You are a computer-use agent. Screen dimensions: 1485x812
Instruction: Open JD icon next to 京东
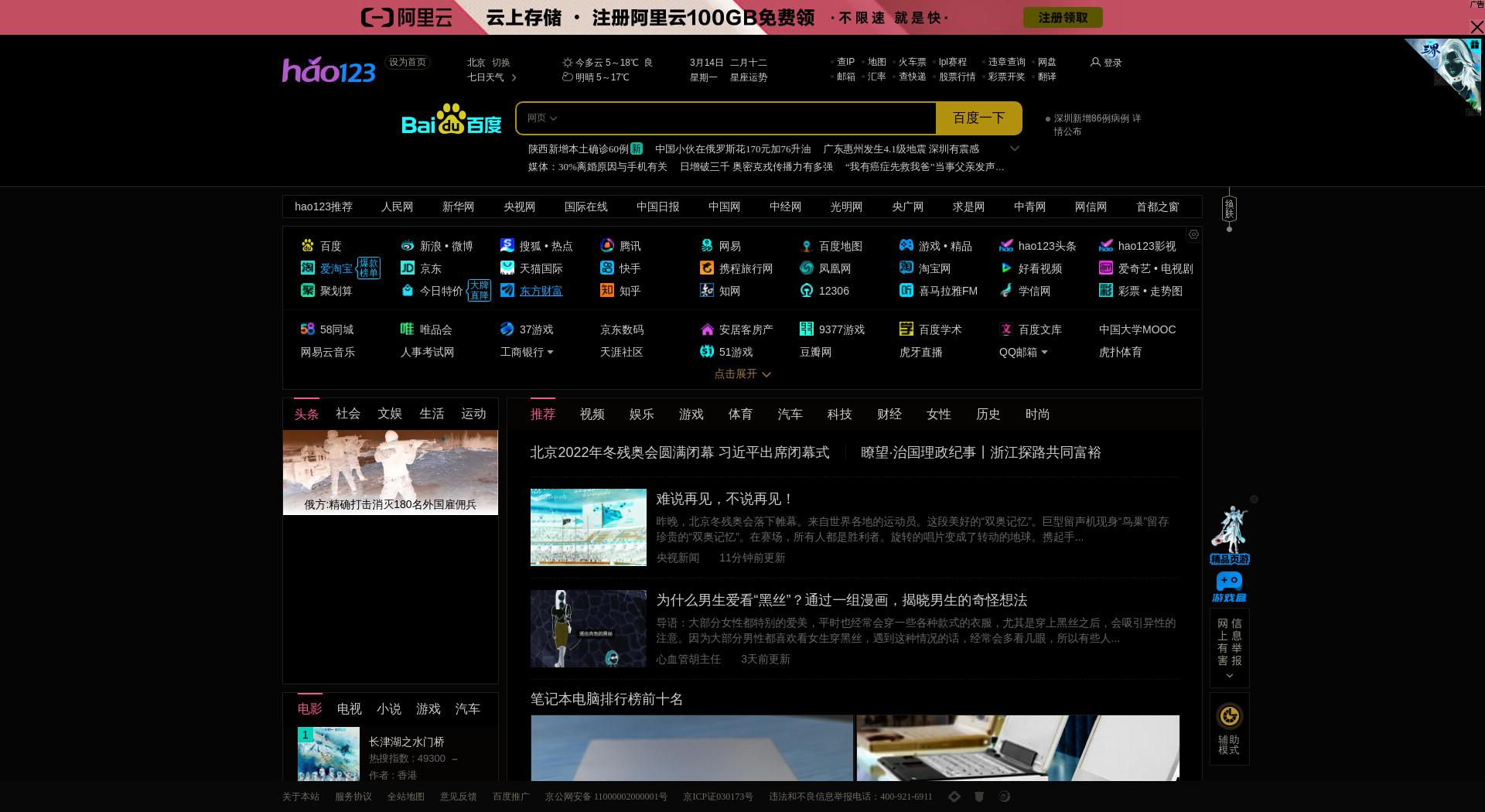pyautogui.click(x=408, y=268)
